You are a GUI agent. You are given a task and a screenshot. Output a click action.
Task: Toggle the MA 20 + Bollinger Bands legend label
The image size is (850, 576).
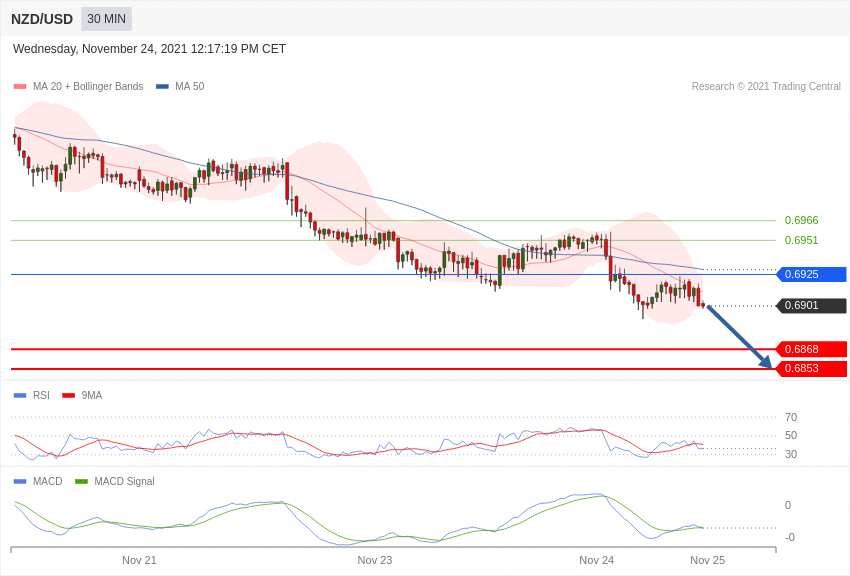[x=88, y=87]
